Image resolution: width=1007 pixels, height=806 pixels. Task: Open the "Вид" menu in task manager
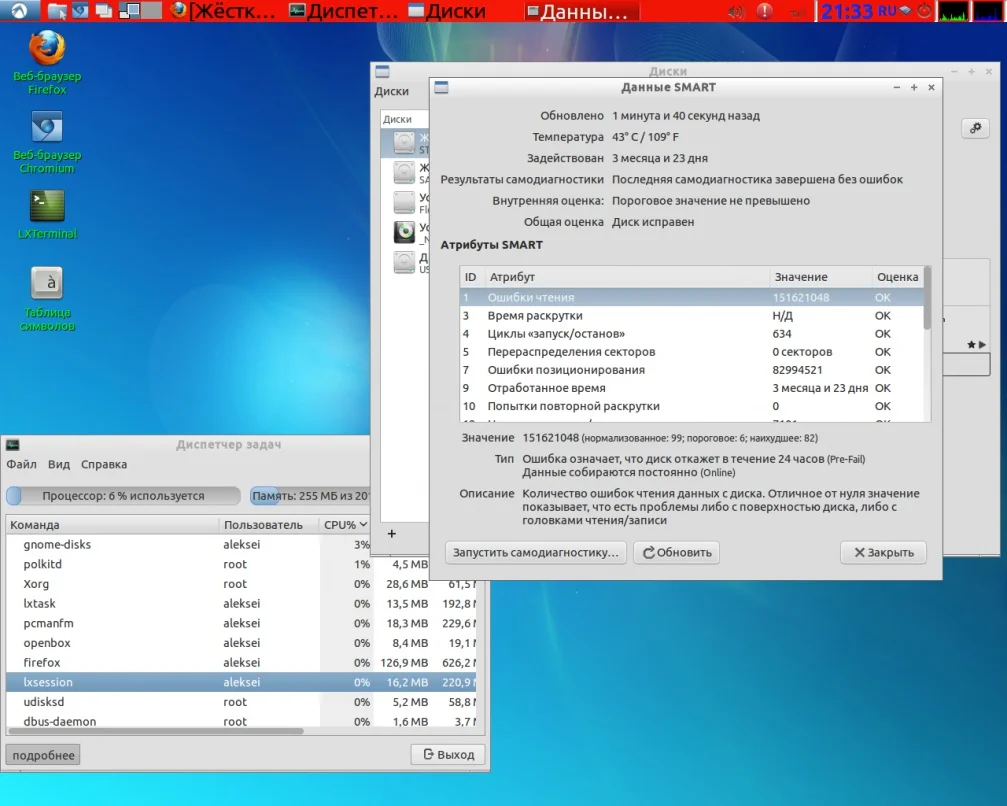(59, 465)
